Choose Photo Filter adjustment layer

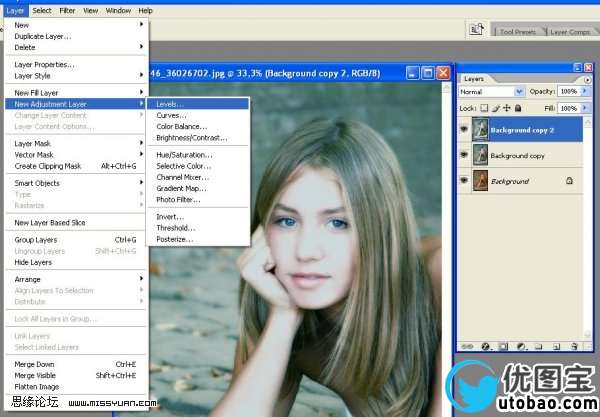tap(198, 199)
